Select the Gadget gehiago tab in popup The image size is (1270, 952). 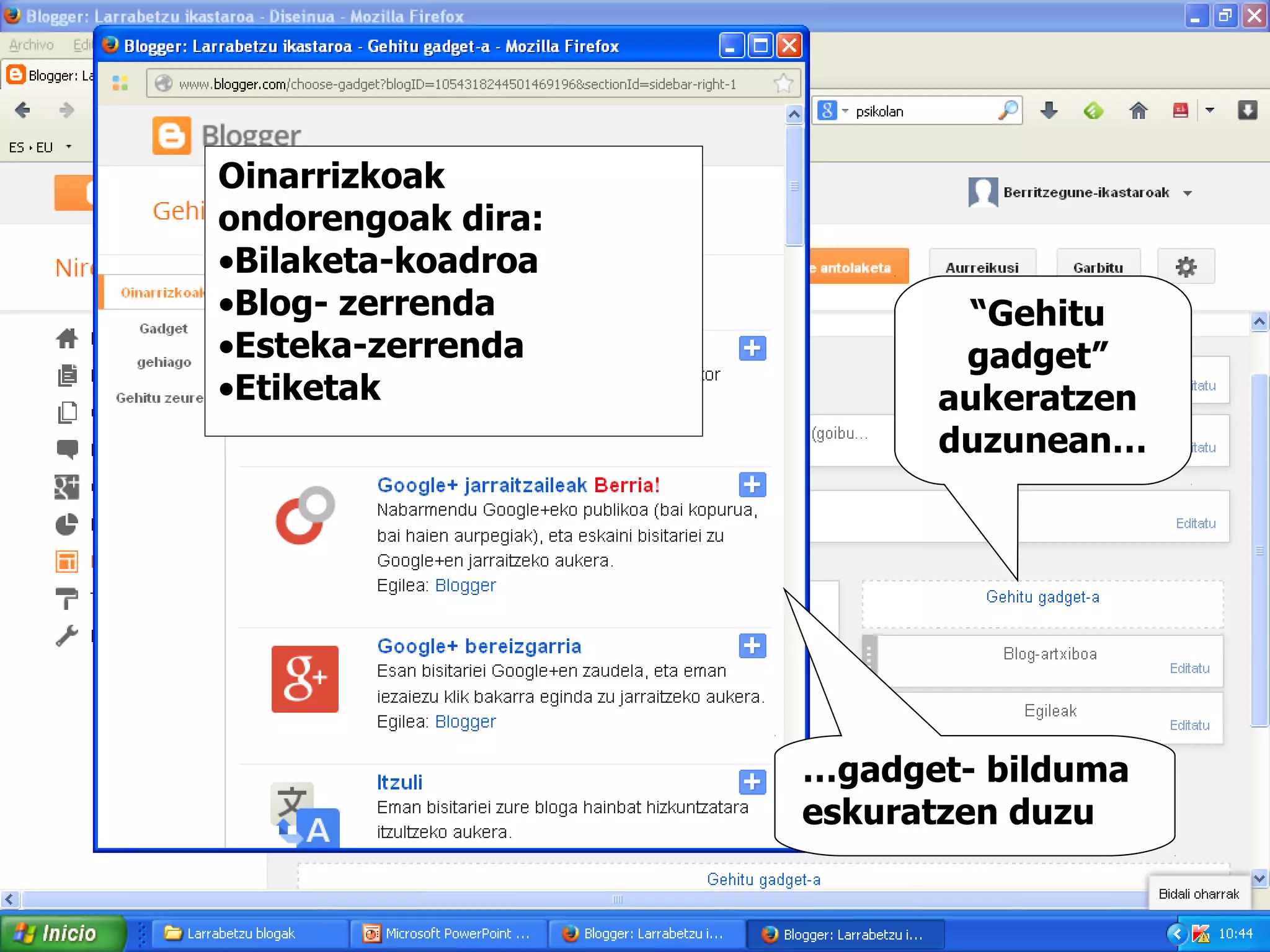[x=163, y=345]
